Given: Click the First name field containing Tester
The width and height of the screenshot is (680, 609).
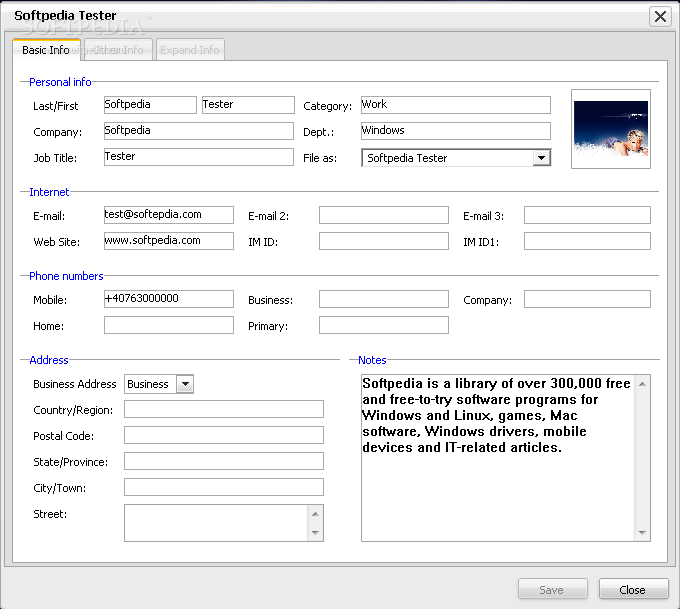Looking at the screenshot, I should (x=248, y=105).
